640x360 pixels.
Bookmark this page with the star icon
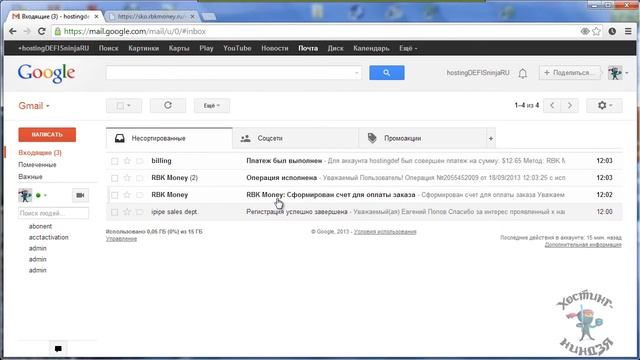pos(596,31)
